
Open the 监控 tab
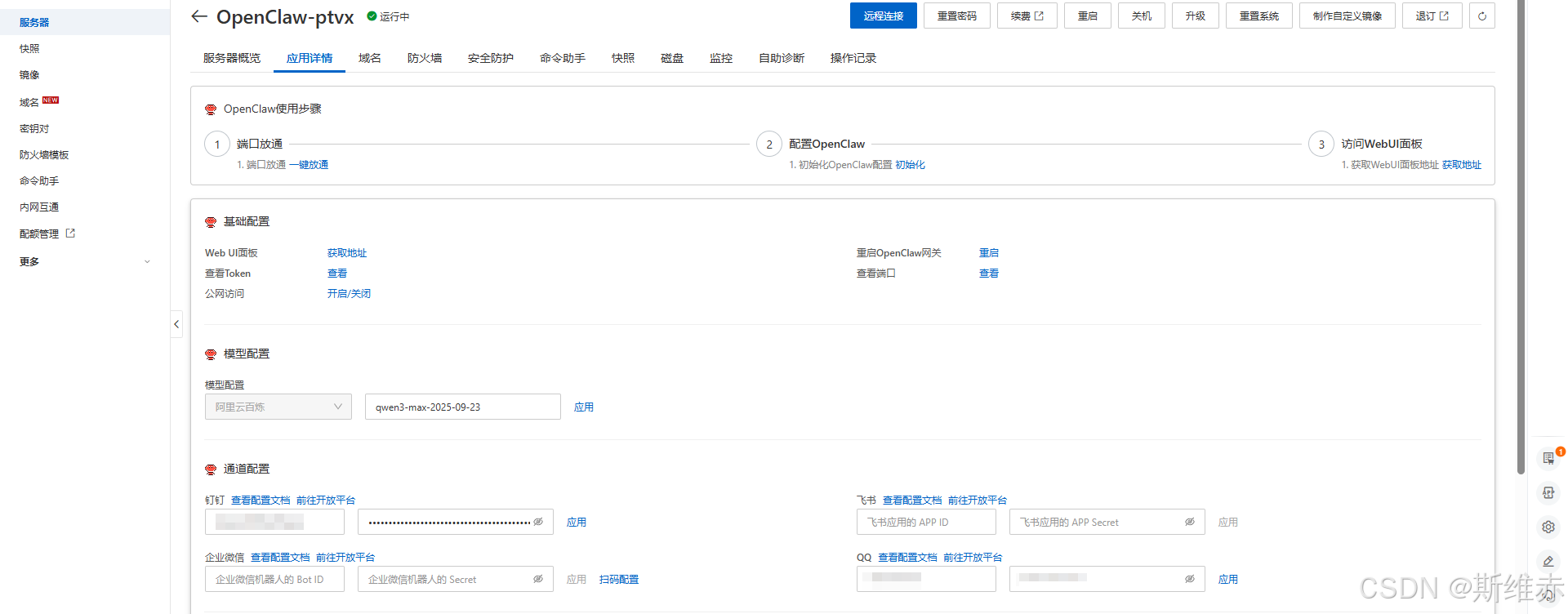(x=721, y=58)
